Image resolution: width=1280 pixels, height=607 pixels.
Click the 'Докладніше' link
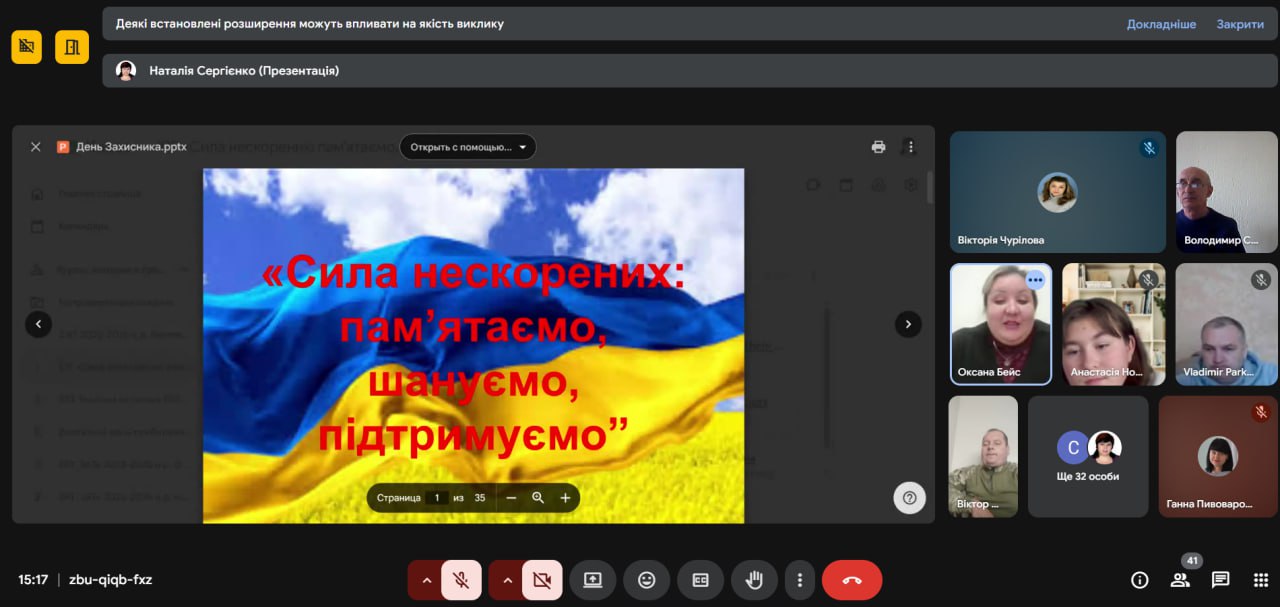click(1161, 24)
